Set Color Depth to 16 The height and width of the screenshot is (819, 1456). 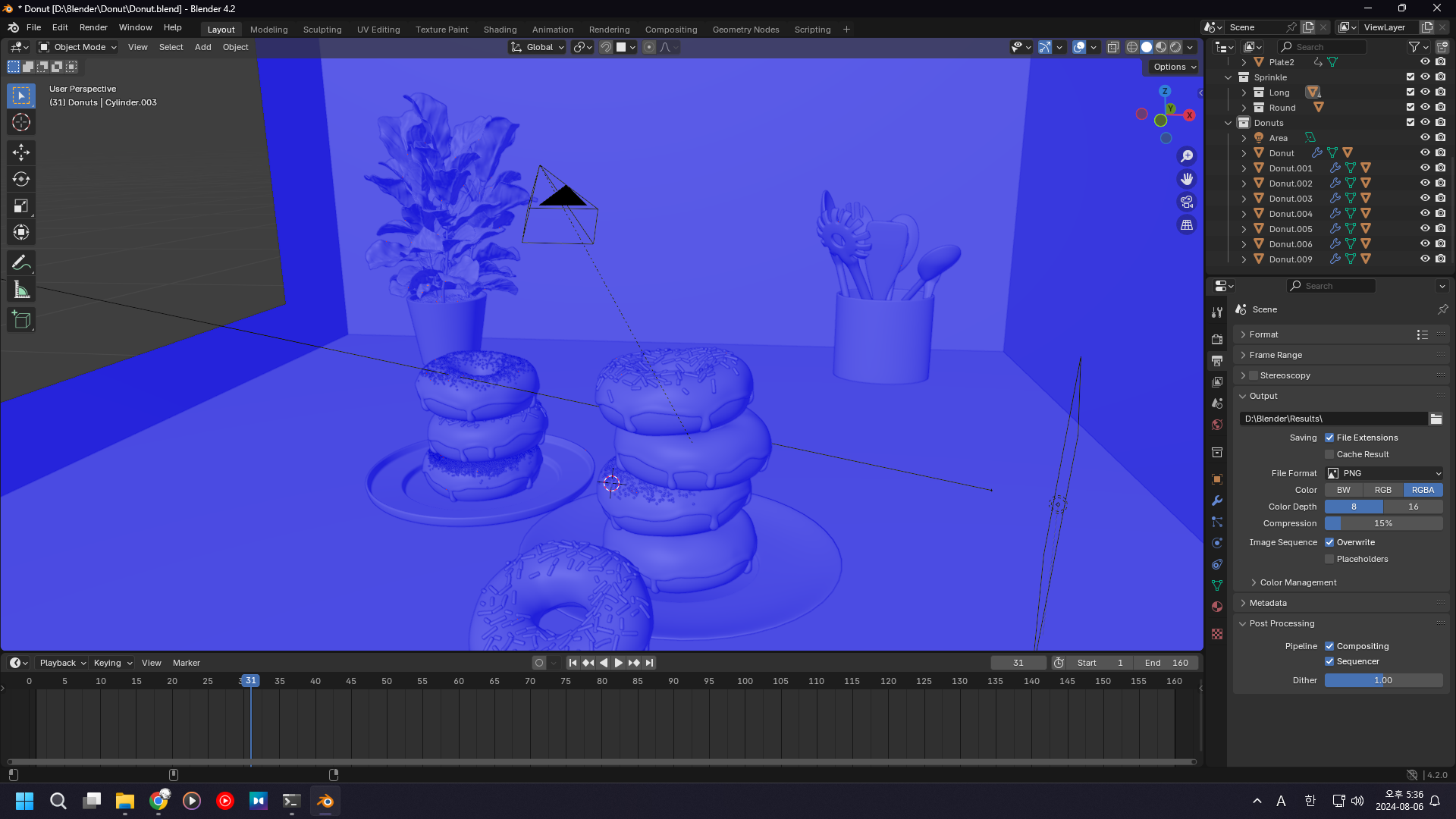point(1414,507)
